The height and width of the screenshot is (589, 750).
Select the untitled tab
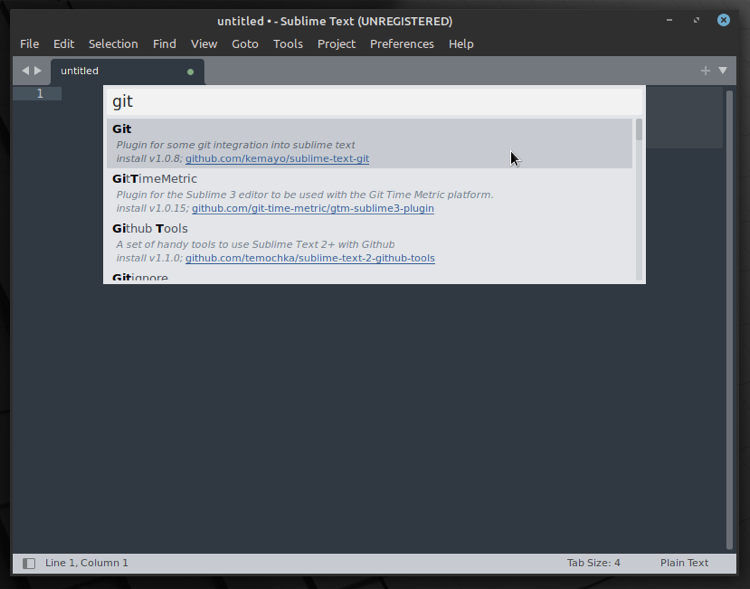(127, 71)
